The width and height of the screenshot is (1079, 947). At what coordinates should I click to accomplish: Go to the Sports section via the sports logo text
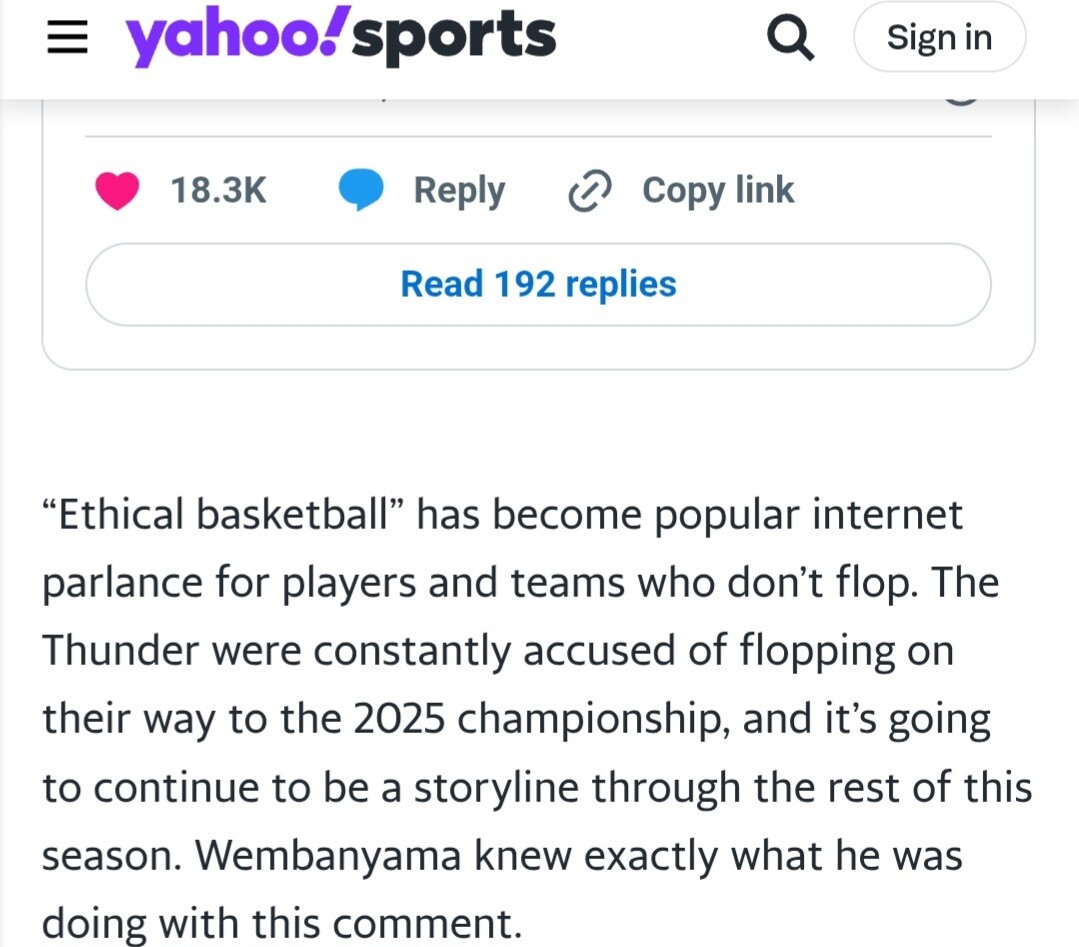click(x=456, y=37)
